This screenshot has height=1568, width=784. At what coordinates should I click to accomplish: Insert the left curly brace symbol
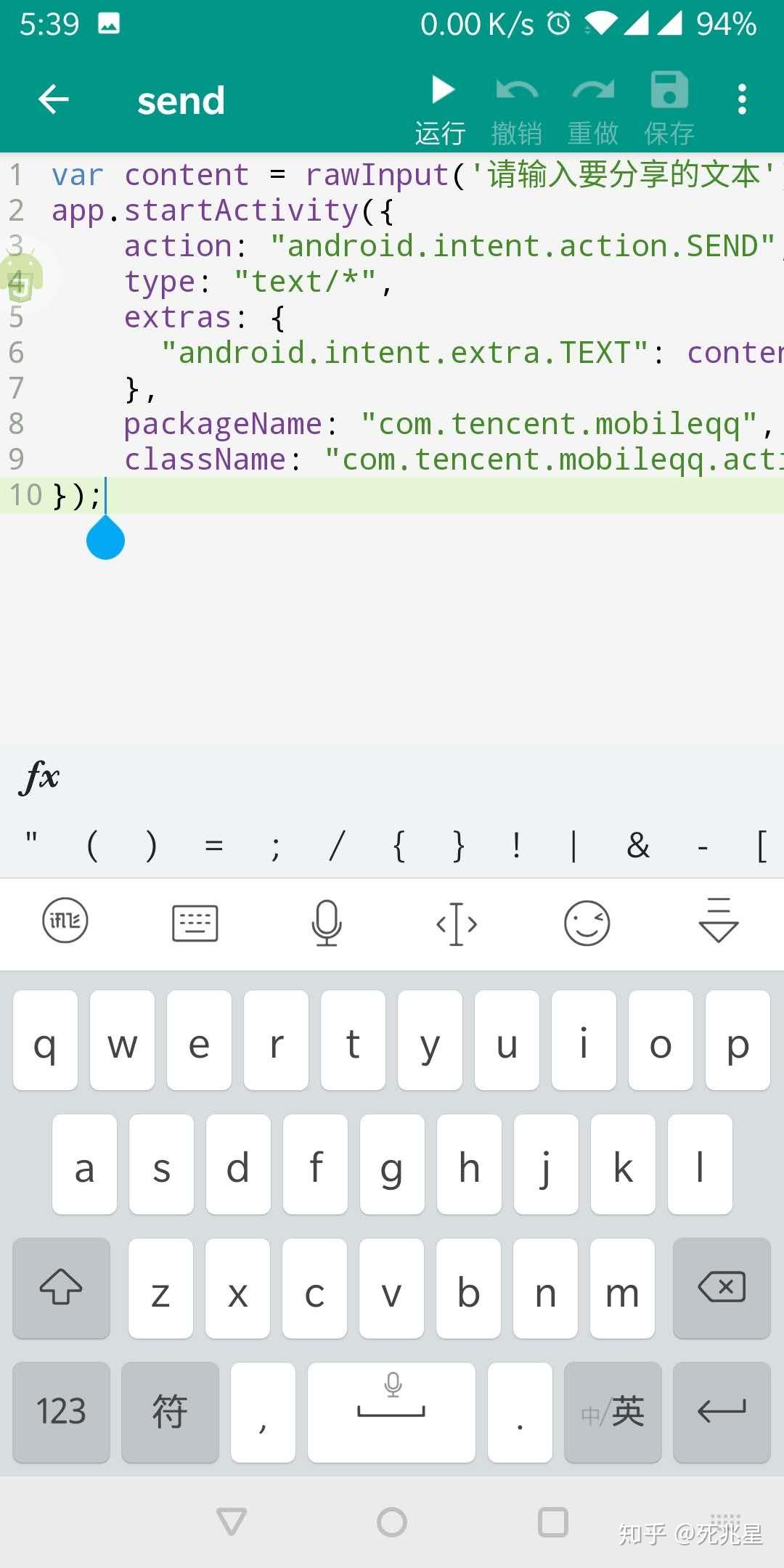[399, 846]
